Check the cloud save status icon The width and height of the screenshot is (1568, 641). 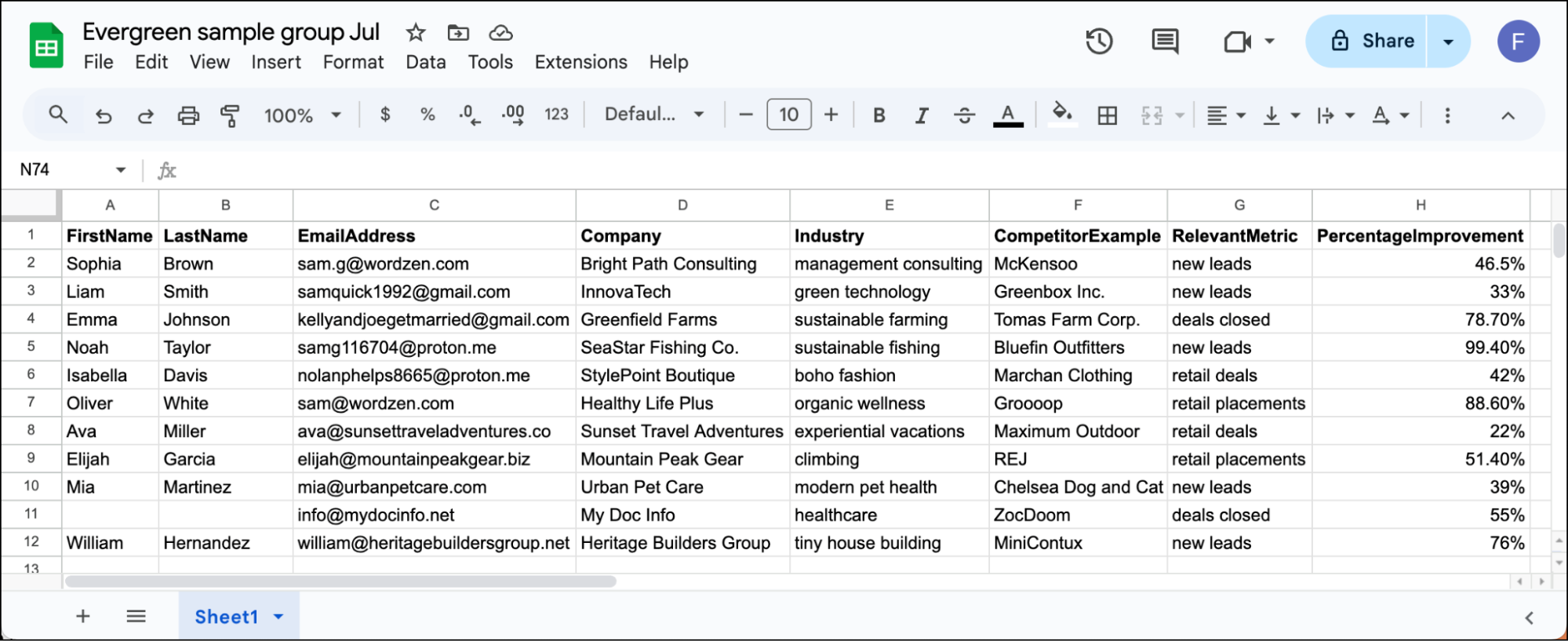point(500,32)
